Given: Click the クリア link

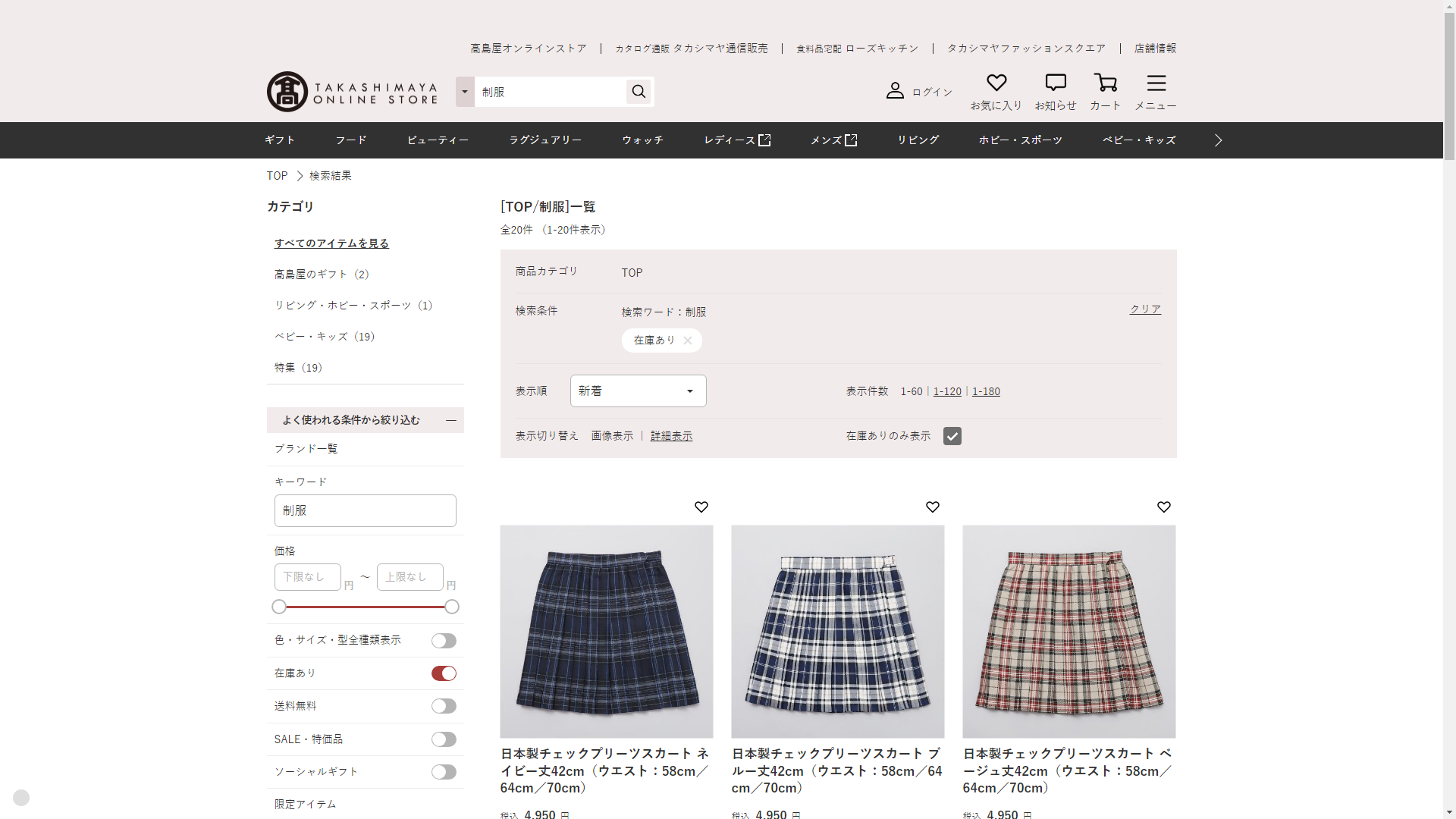Looking at the screenshot, I should click(x=1145, y=309).
